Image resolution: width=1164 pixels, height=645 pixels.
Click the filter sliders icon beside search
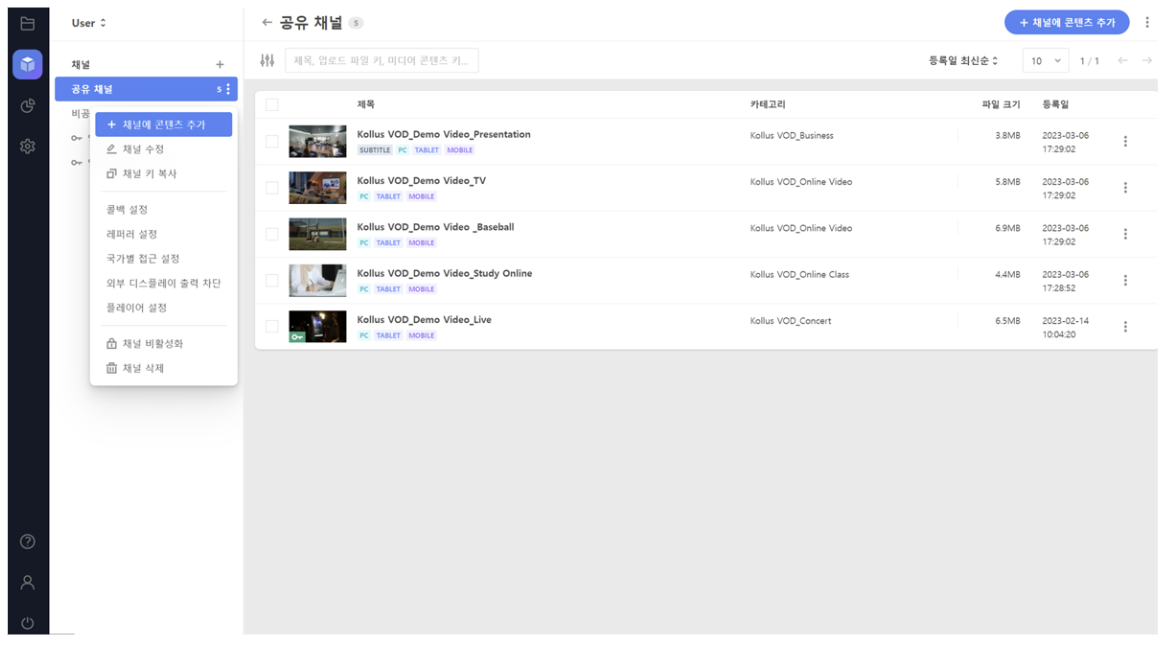coord(267,61)
